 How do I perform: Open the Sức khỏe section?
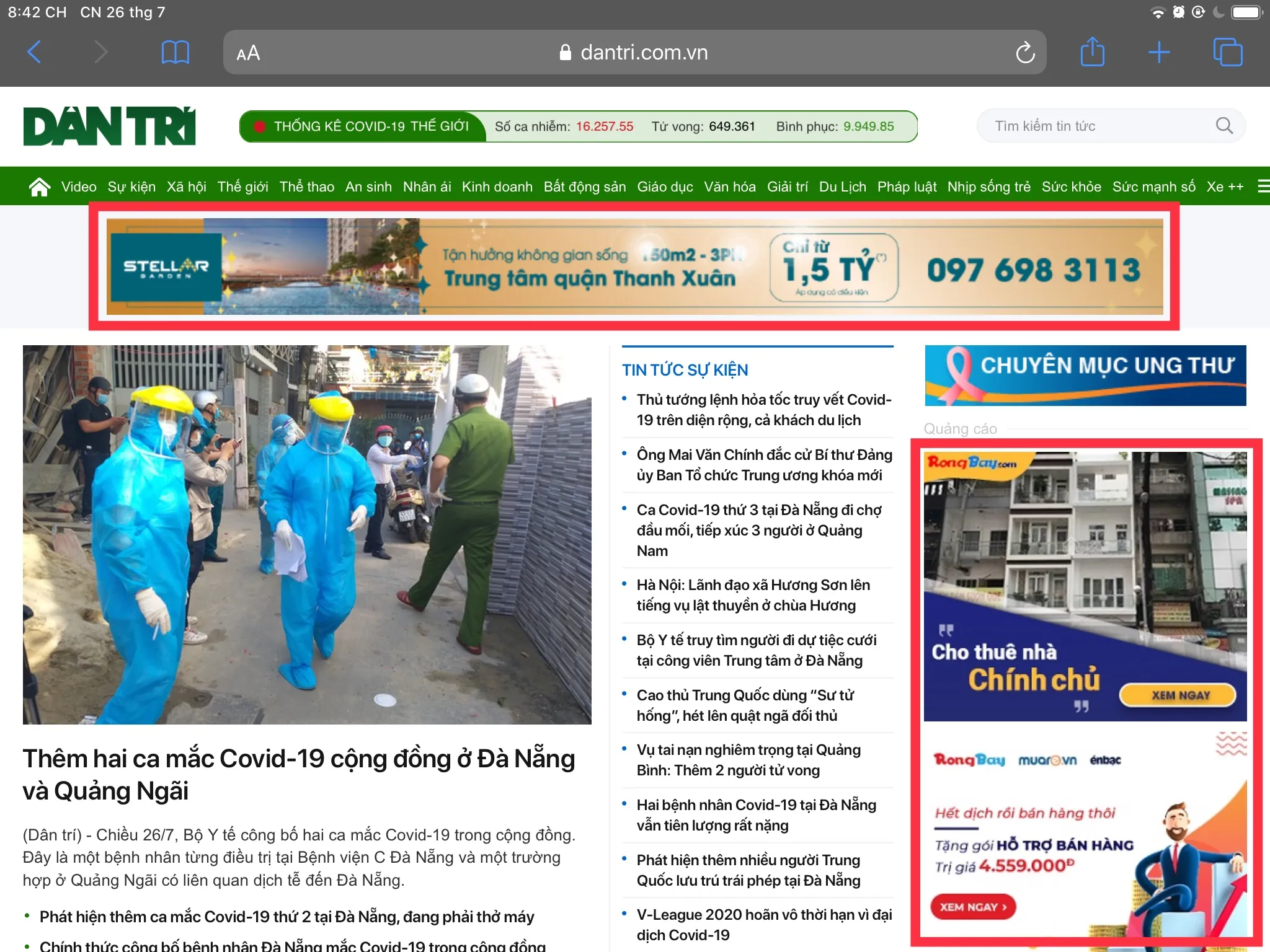[1071, 187]
